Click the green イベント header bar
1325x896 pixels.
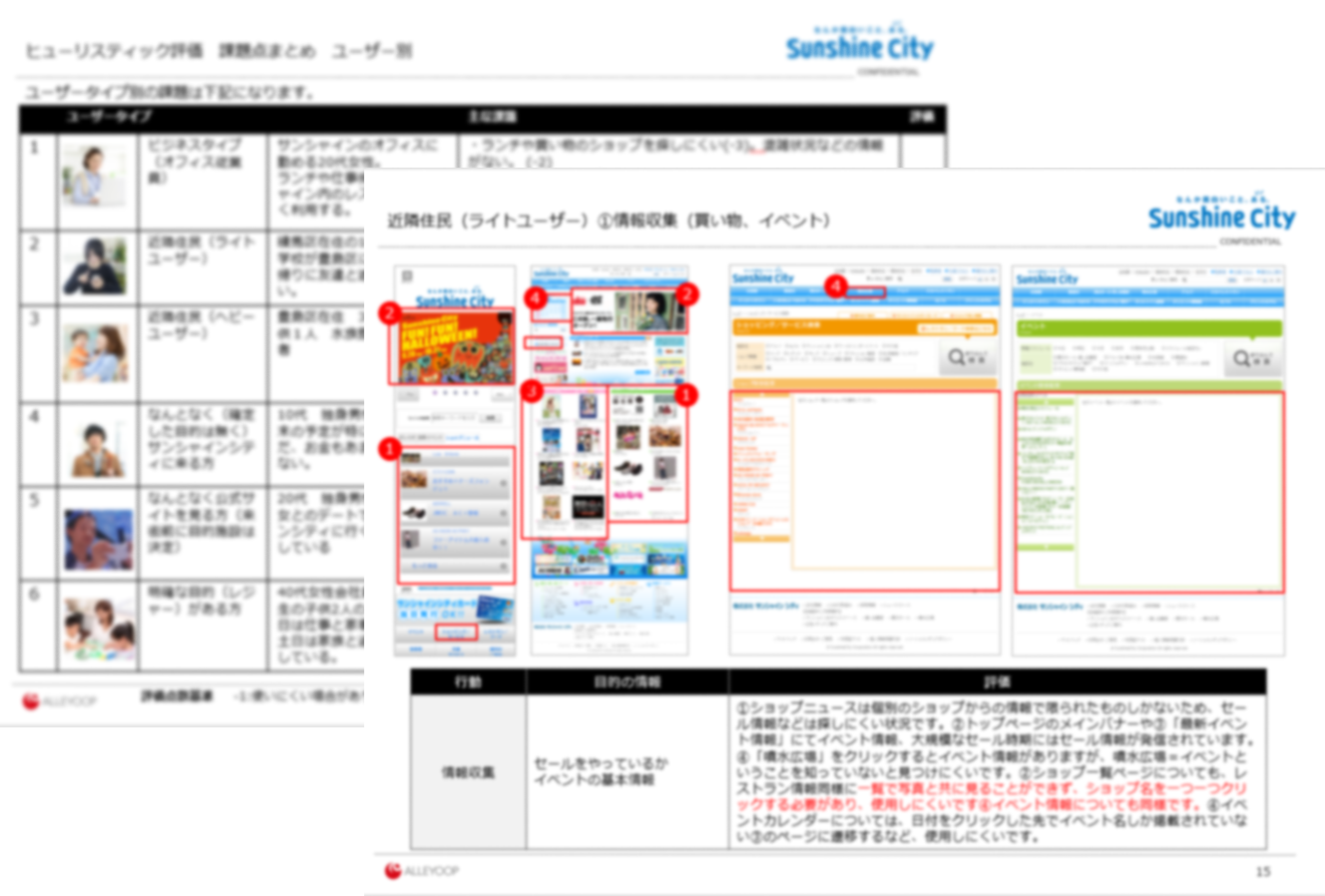1147,326
